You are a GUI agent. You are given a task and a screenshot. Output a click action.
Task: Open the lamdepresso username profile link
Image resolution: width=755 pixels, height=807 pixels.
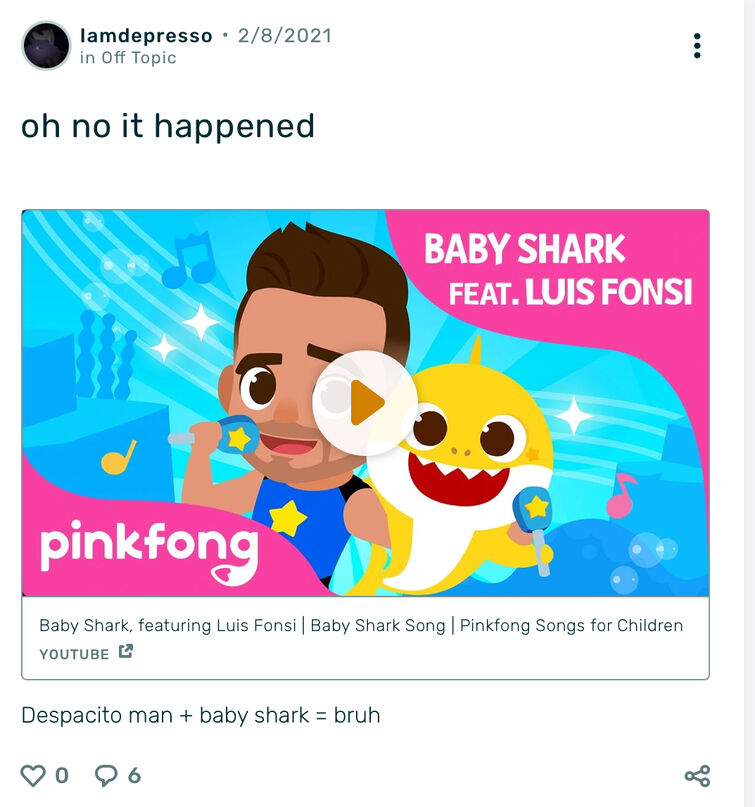(x=146, y=36)
